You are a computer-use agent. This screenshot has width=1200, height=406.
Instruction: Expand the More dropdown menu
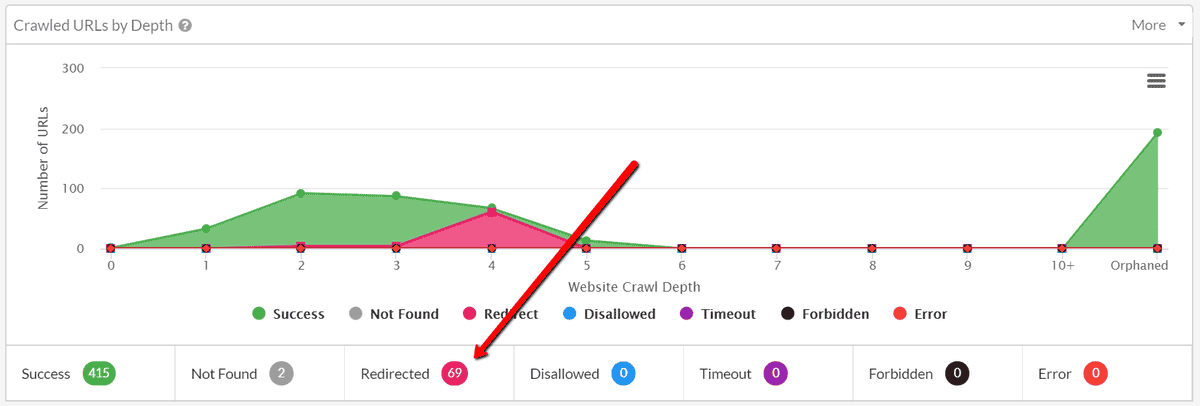tap(1158, 25)
